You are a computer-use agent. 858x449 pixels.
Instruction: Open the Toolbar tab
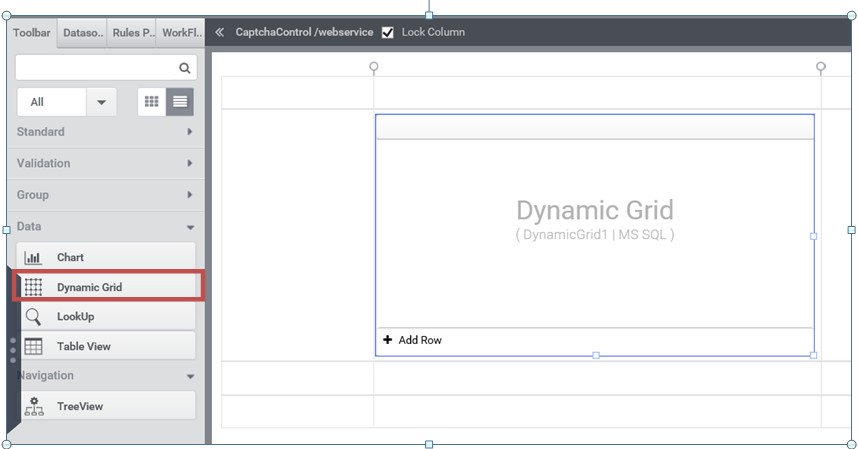[x=32, y=33]
